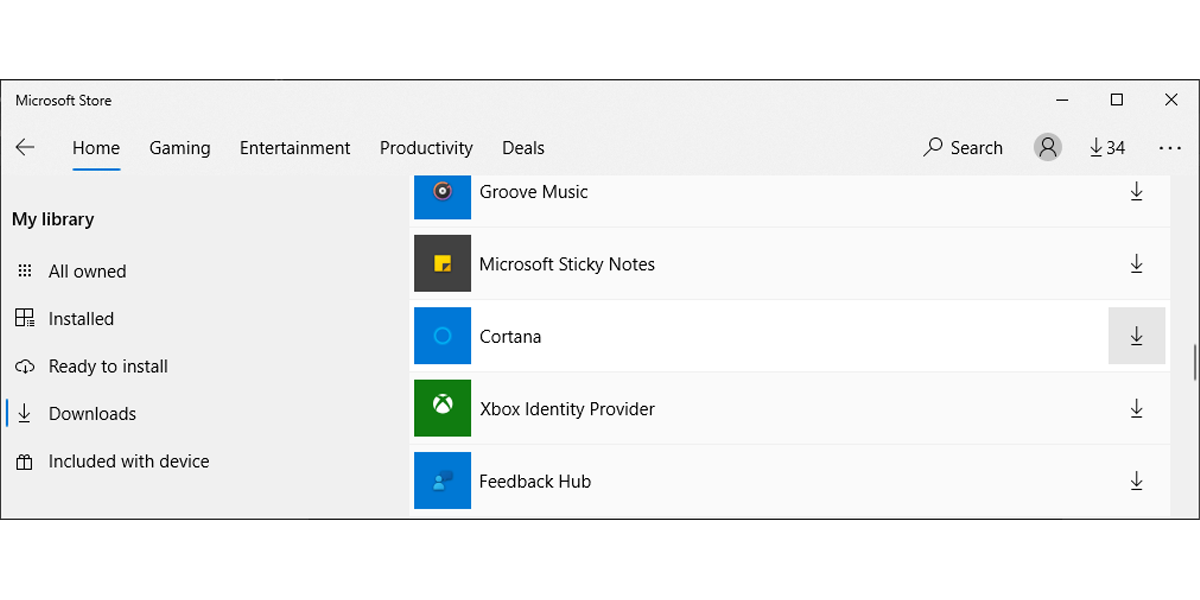This screenshot has width=1200, height=600.
Task: Go to the Deals tab
Action: coord(523,148)
